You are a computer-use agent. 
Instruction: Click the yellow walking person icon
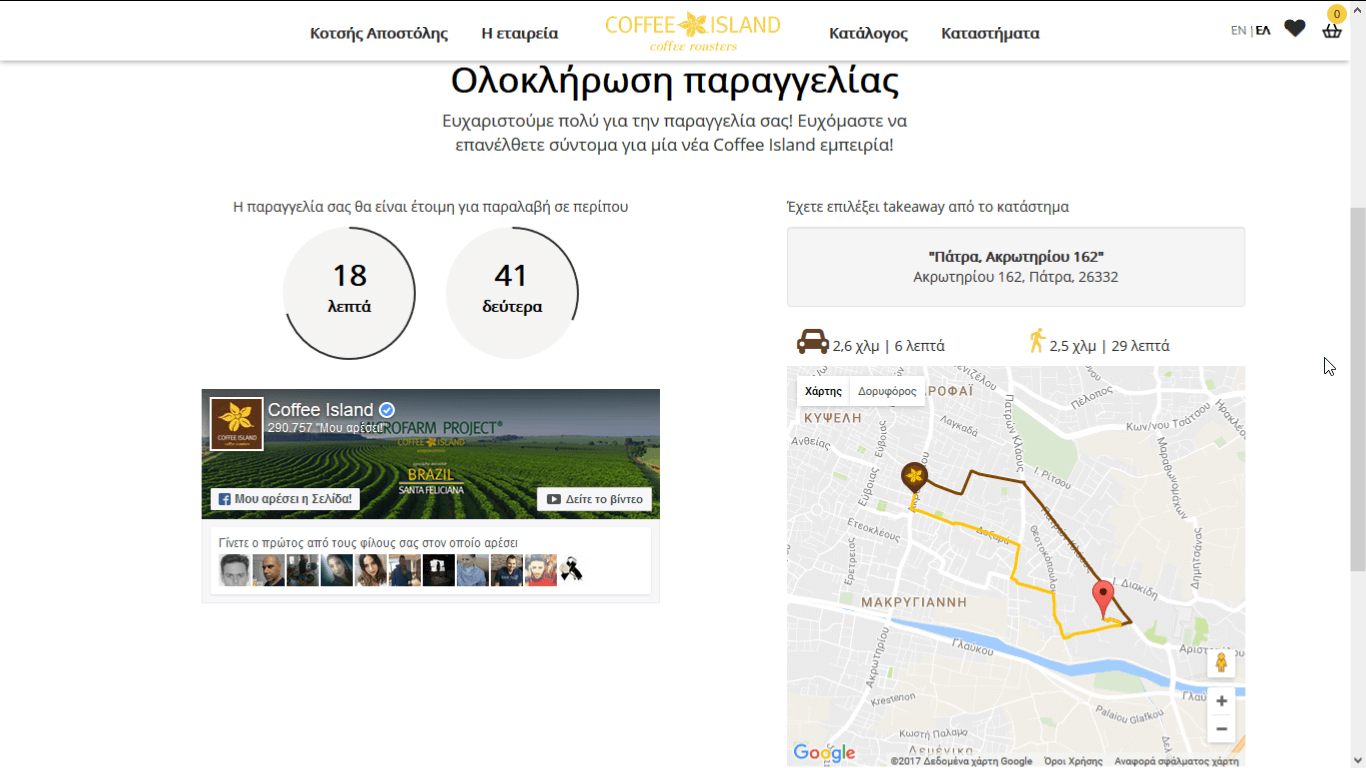[x=1037, y=340]
